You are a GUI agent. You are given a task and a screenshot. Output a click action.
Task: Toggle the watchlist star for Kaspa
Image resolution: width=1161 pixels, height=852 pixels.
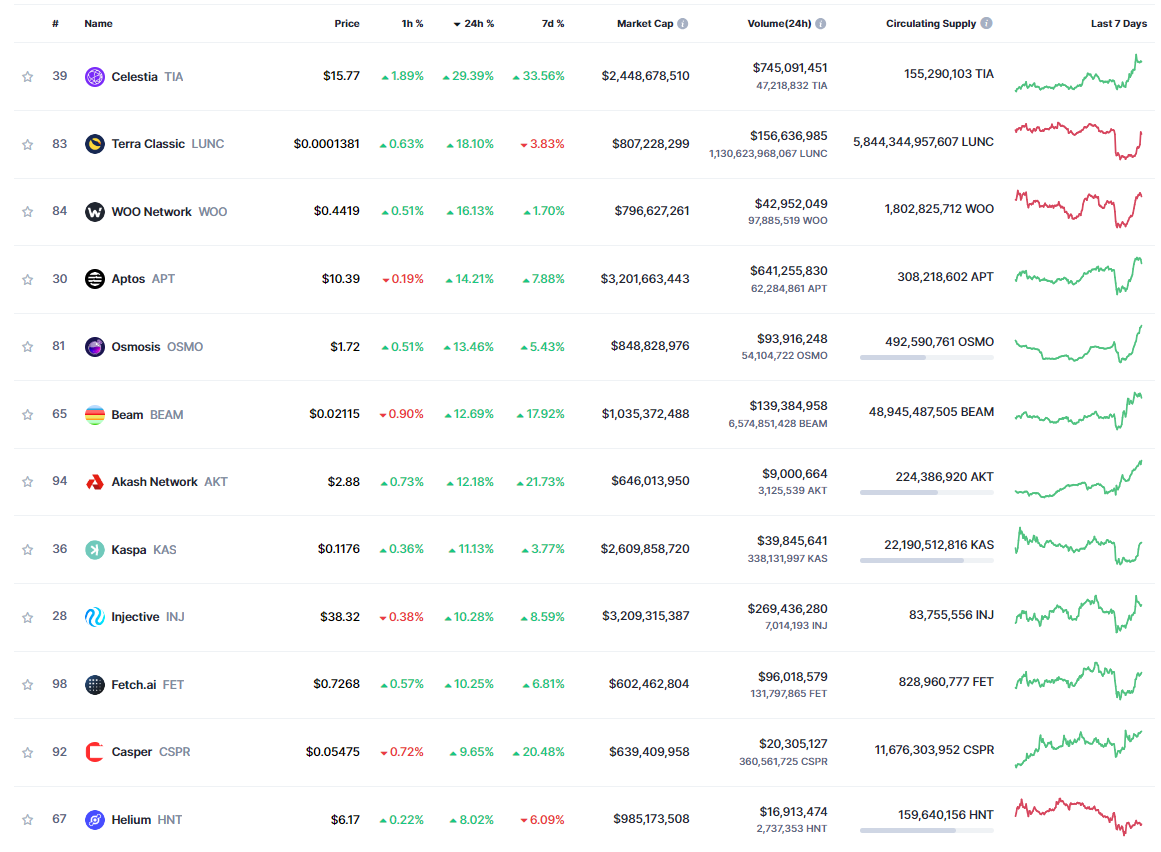pyautogui.click(x=28, y=550)
